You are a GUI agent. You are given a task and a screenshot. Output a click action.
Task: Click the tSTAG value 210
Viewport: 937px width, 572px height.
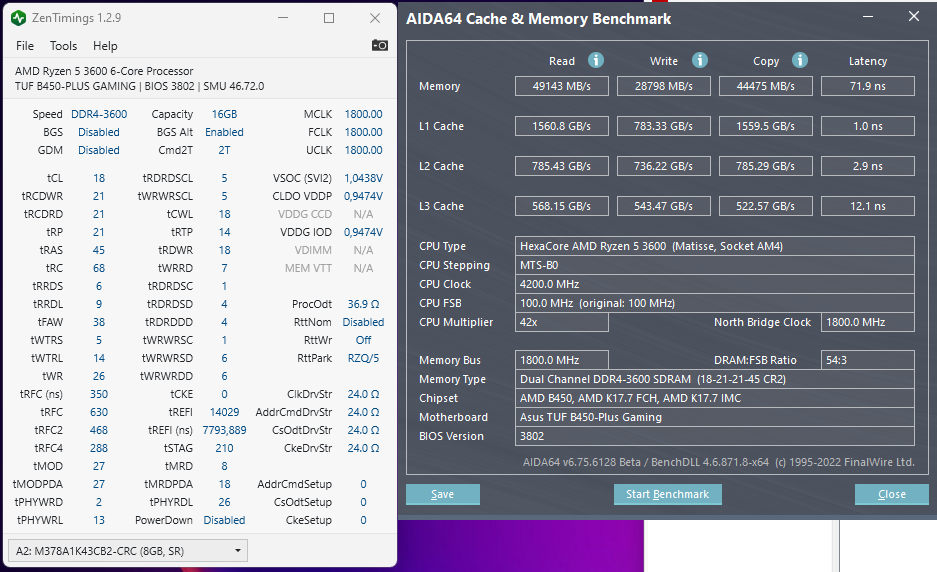[x=224, y=448]
